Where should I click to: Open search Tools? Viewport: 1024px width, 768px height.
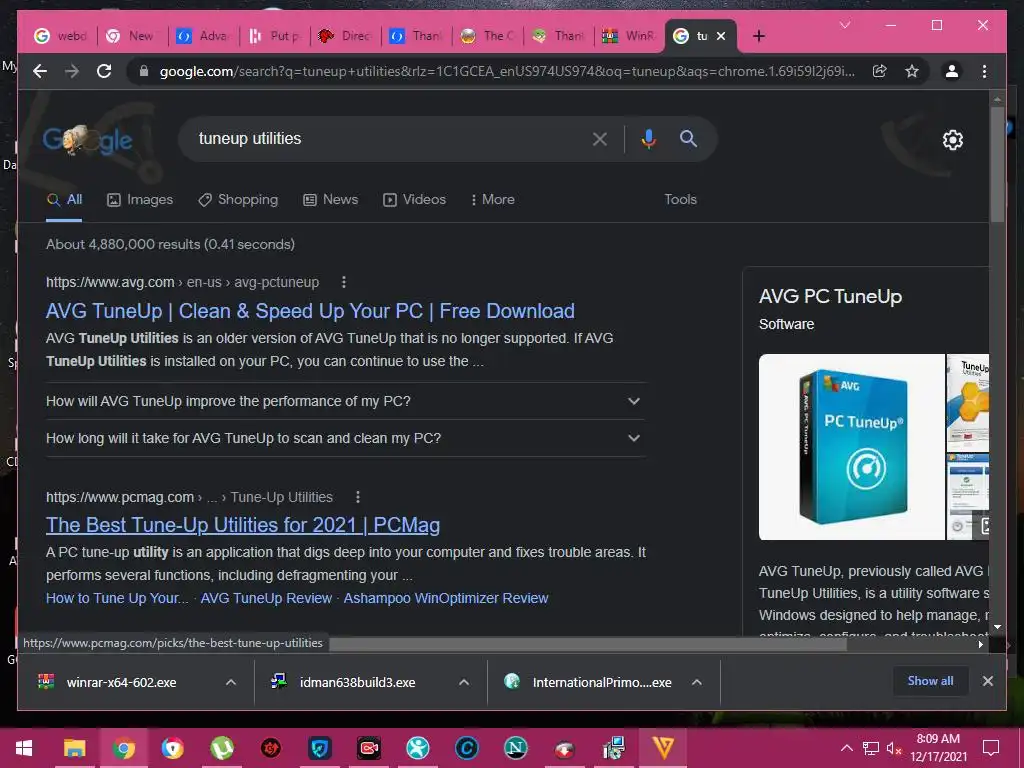pos(680,199)
